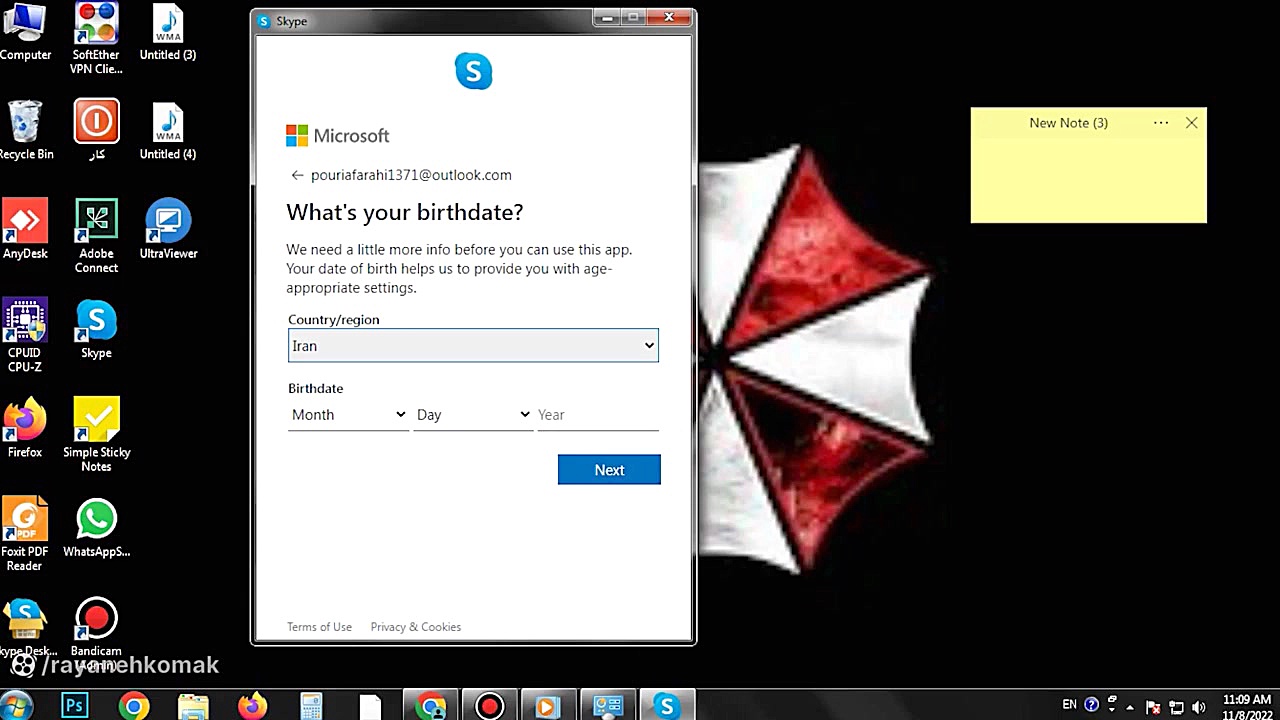Select the Simple Sticky Notes desktop shortcut
Image resolution: width=1280 pixels, height=720 pixels.
tap(96, 435)
